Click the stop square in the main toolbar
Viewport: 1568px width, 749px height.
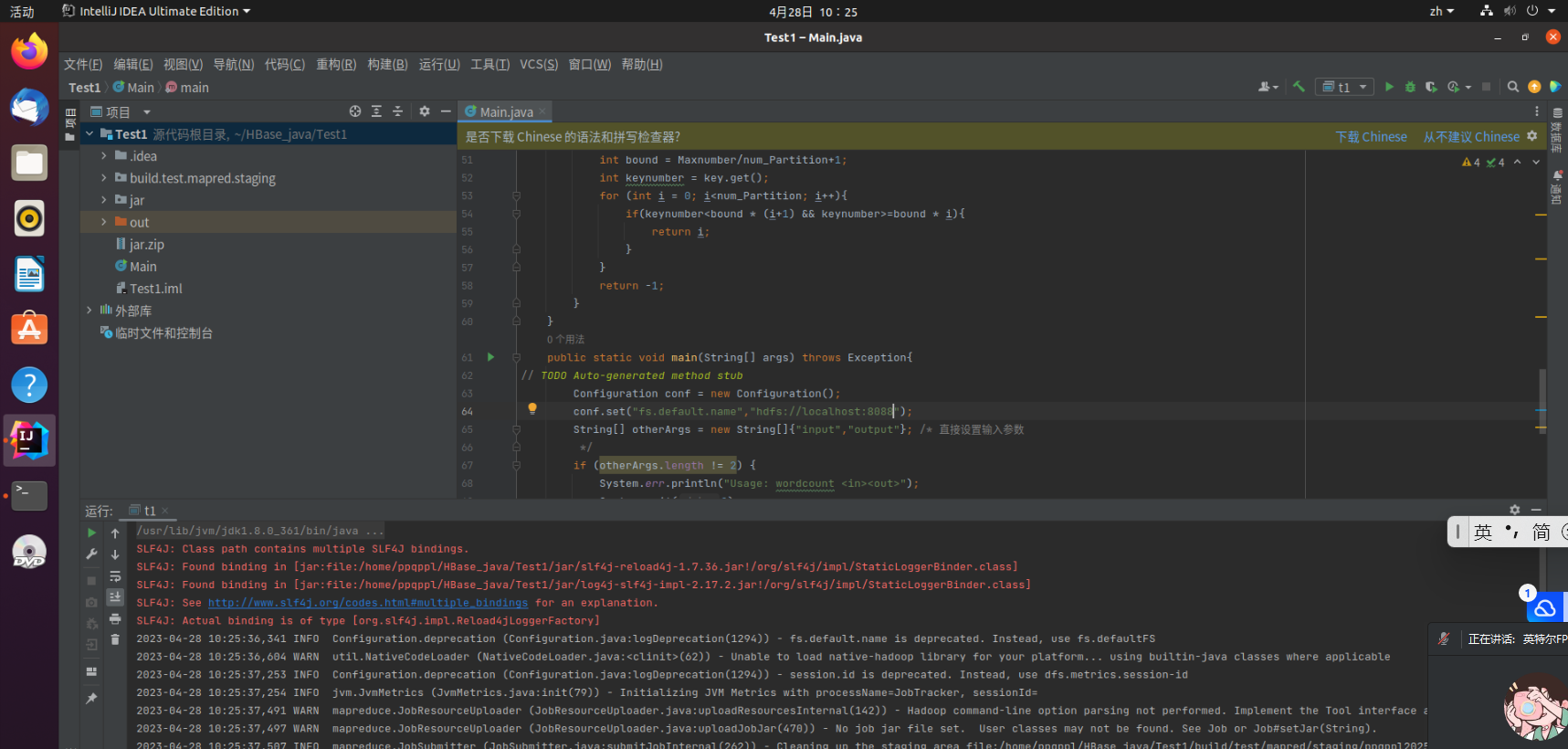pyautogui.click(x=1486, y=87)
